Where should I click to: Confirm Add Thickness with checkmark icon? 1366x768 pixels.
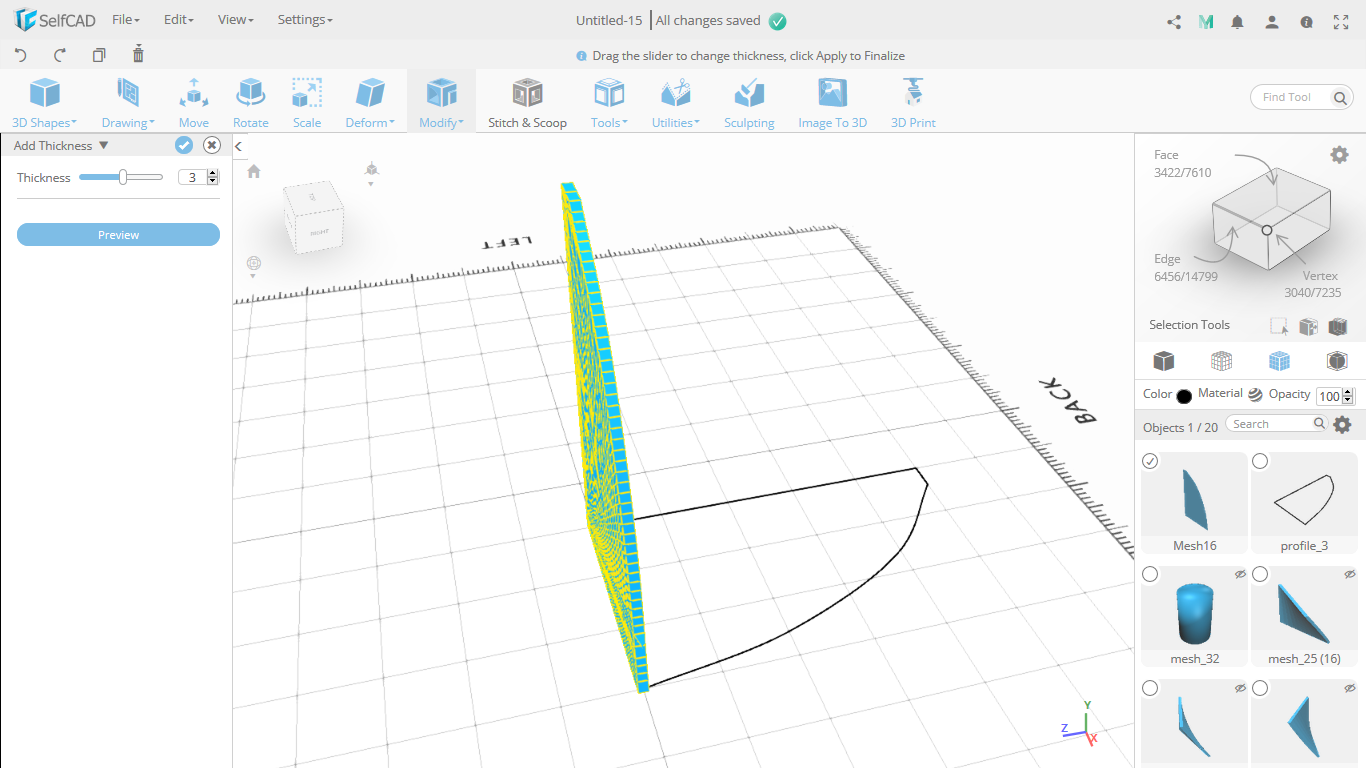point(184,145)
